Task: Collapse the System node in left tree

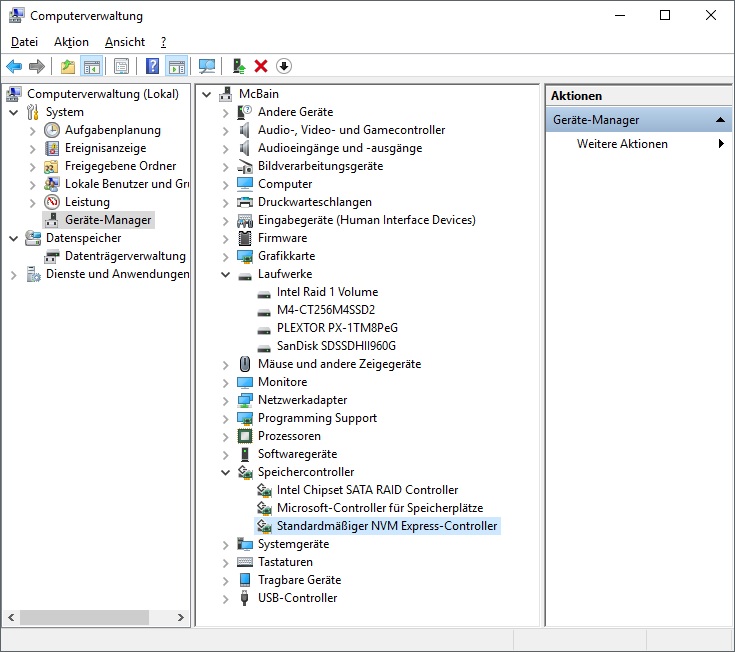Action: pos(14,112)
